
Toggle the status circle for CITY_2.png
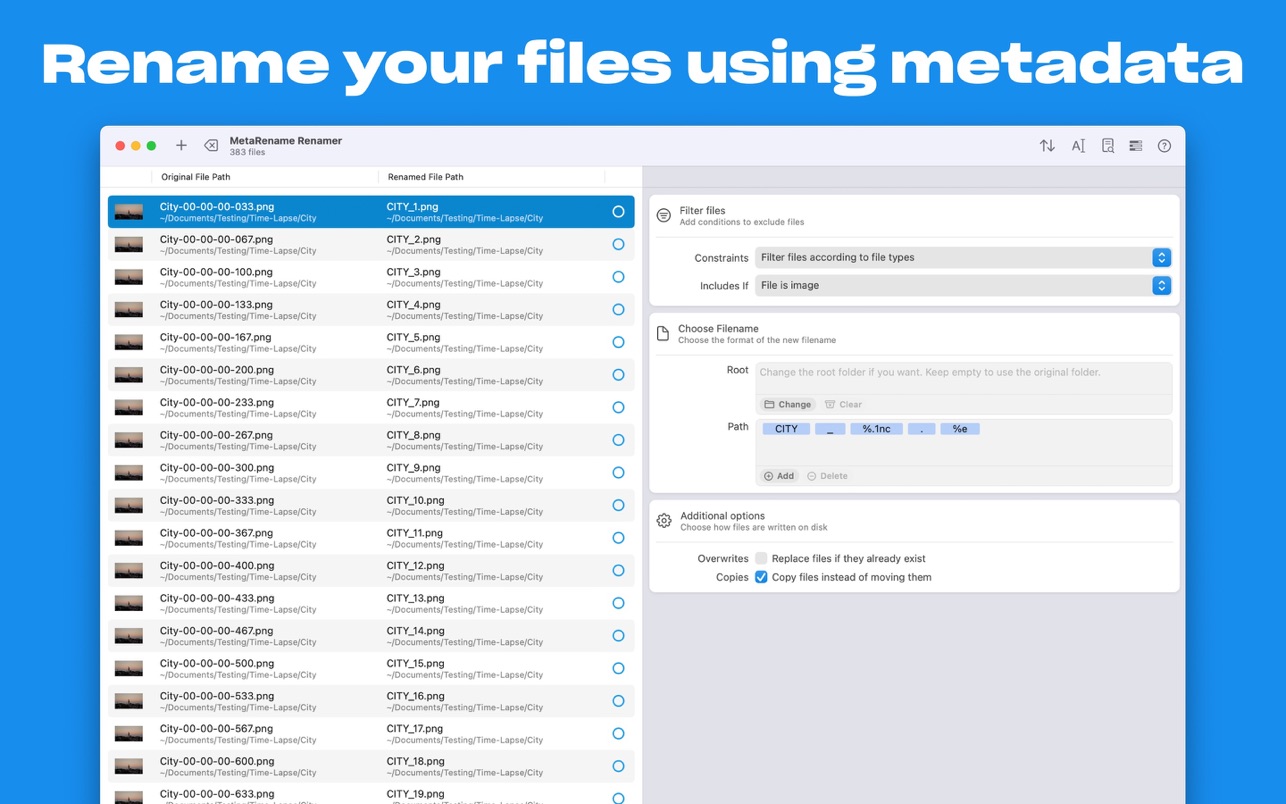[618, 244]
